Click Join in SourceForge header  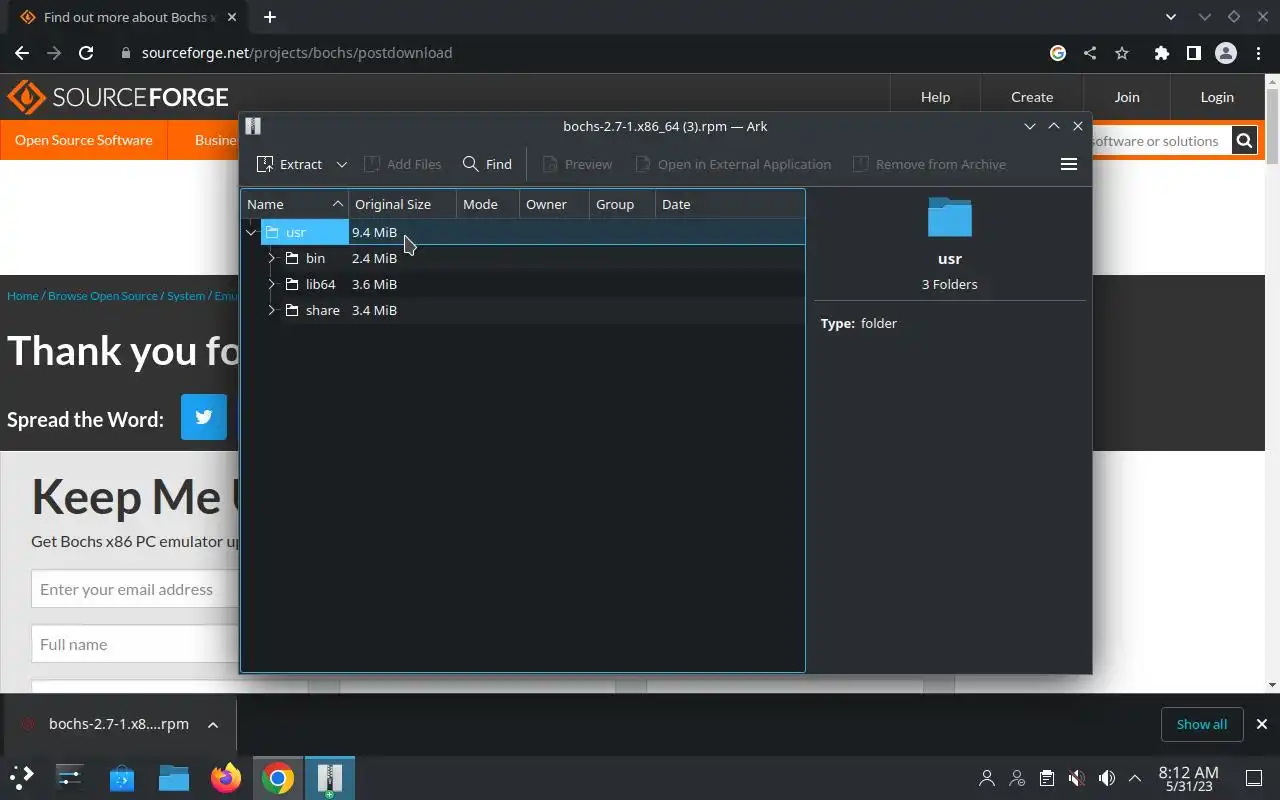[x=1127, y=97]
